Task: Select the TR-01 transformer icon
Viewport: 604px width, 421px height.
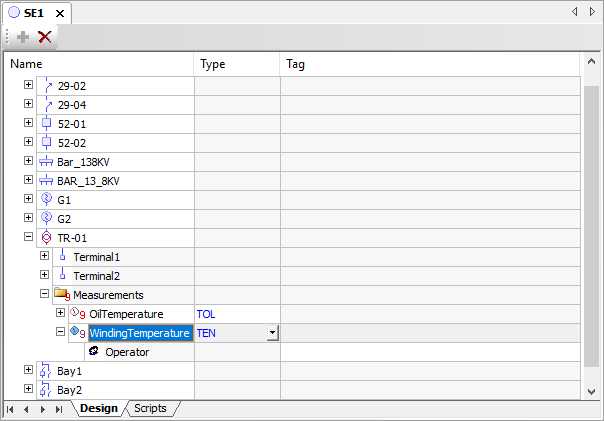Action: click(x=46, y=238)
